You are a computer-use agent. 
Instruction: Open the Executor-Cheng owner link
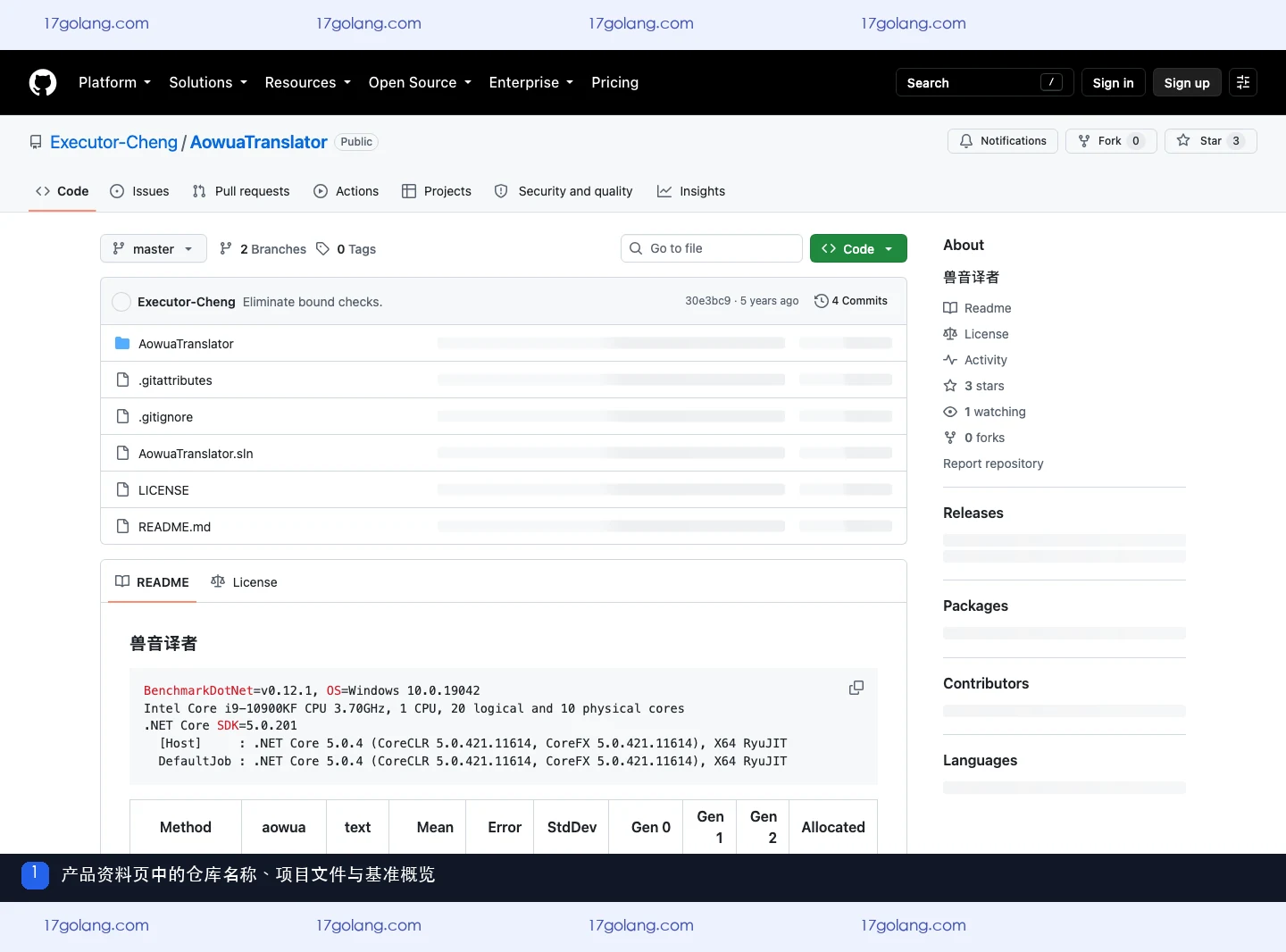pos(113,142)
